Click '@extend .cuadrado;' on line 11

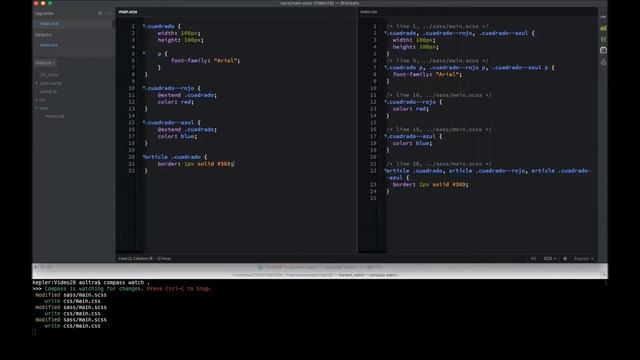[x=187, y=95]
